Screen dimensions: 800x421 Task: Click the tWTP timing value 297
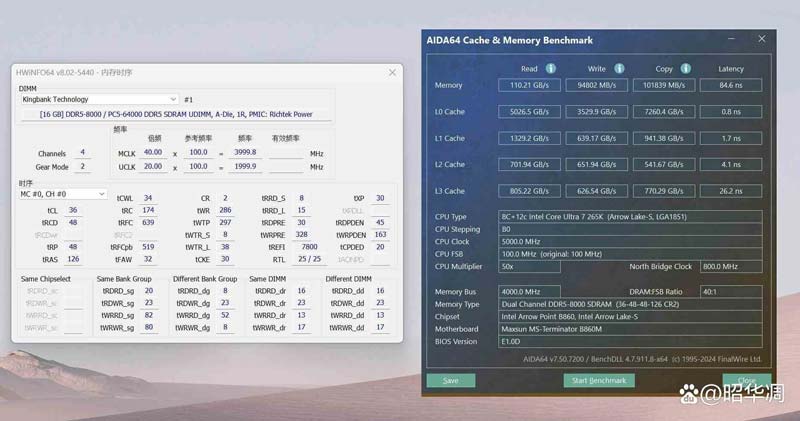point(225,222)
